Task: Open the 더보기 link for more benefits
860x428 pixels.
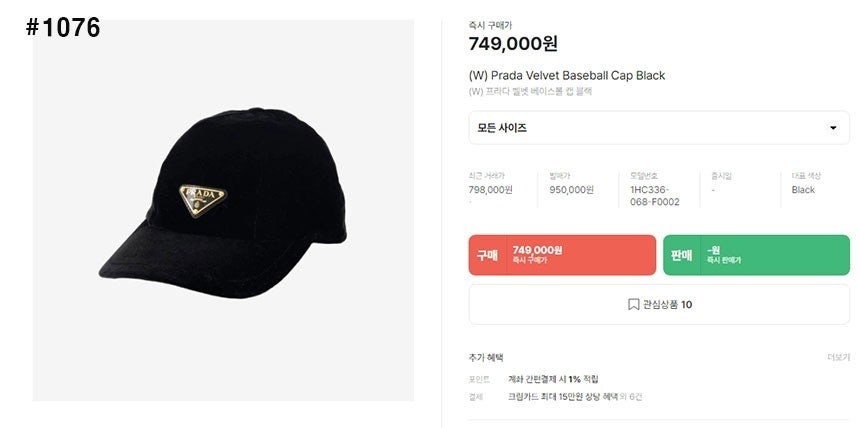Action: [838, 357]
